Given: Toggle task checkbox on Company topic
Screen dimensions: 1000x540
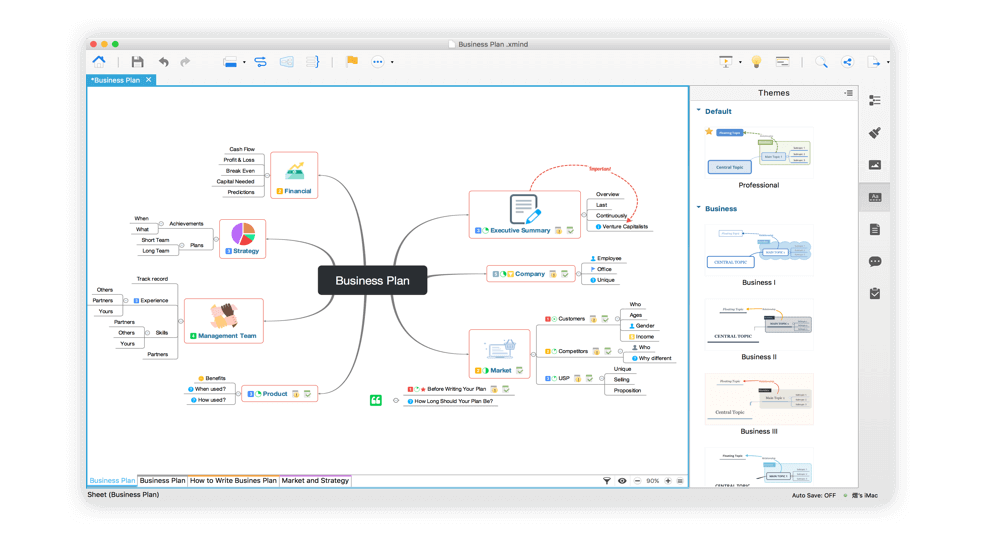Looking at the screenshot, I should [x=564, y=274].
